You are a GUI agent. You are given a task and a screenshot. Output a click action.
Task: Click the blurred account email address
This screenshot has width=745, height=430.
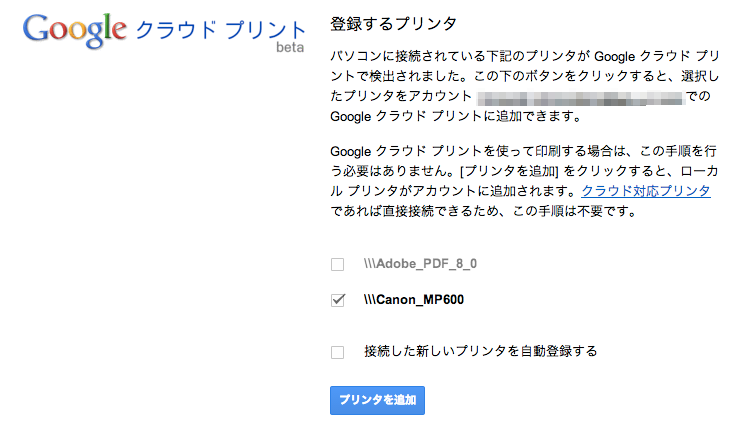(580, 96)
